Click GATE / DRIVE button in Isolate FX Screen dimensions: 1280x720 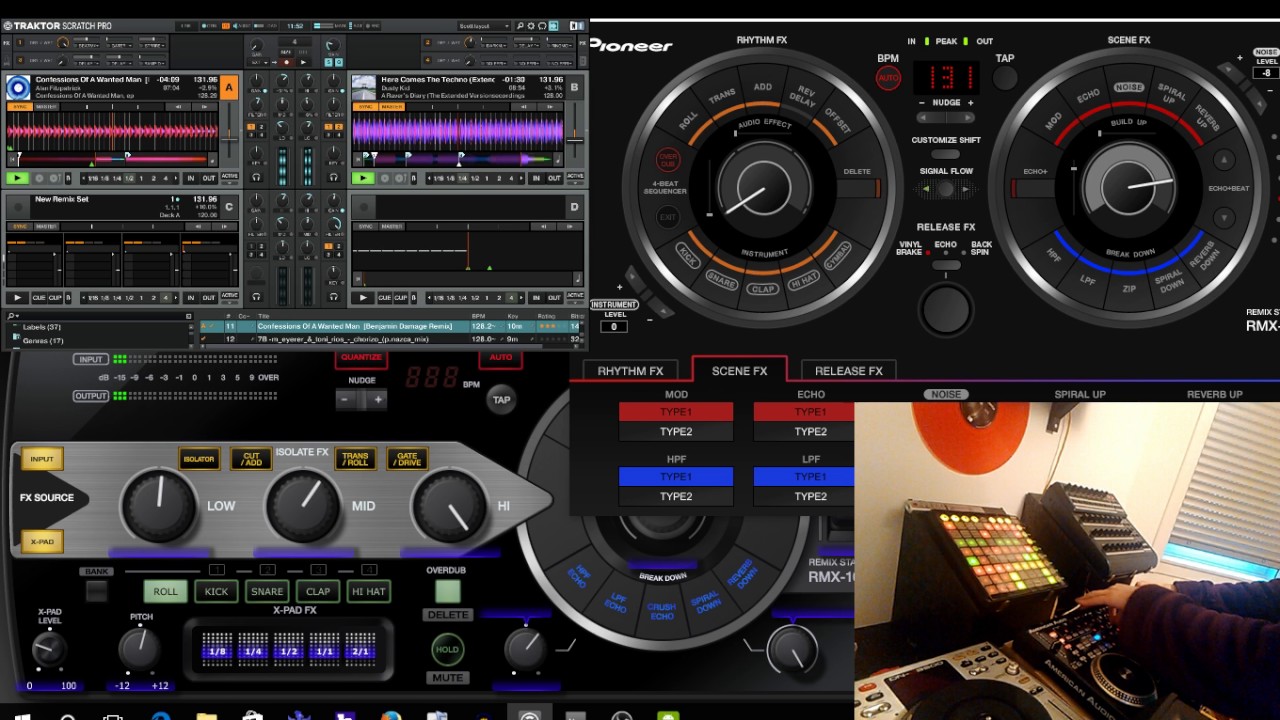[407, 459]
